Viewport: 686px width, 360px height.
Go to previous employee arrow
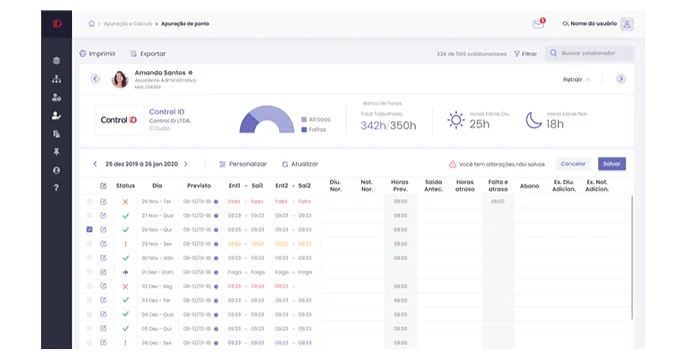point(95,79)
